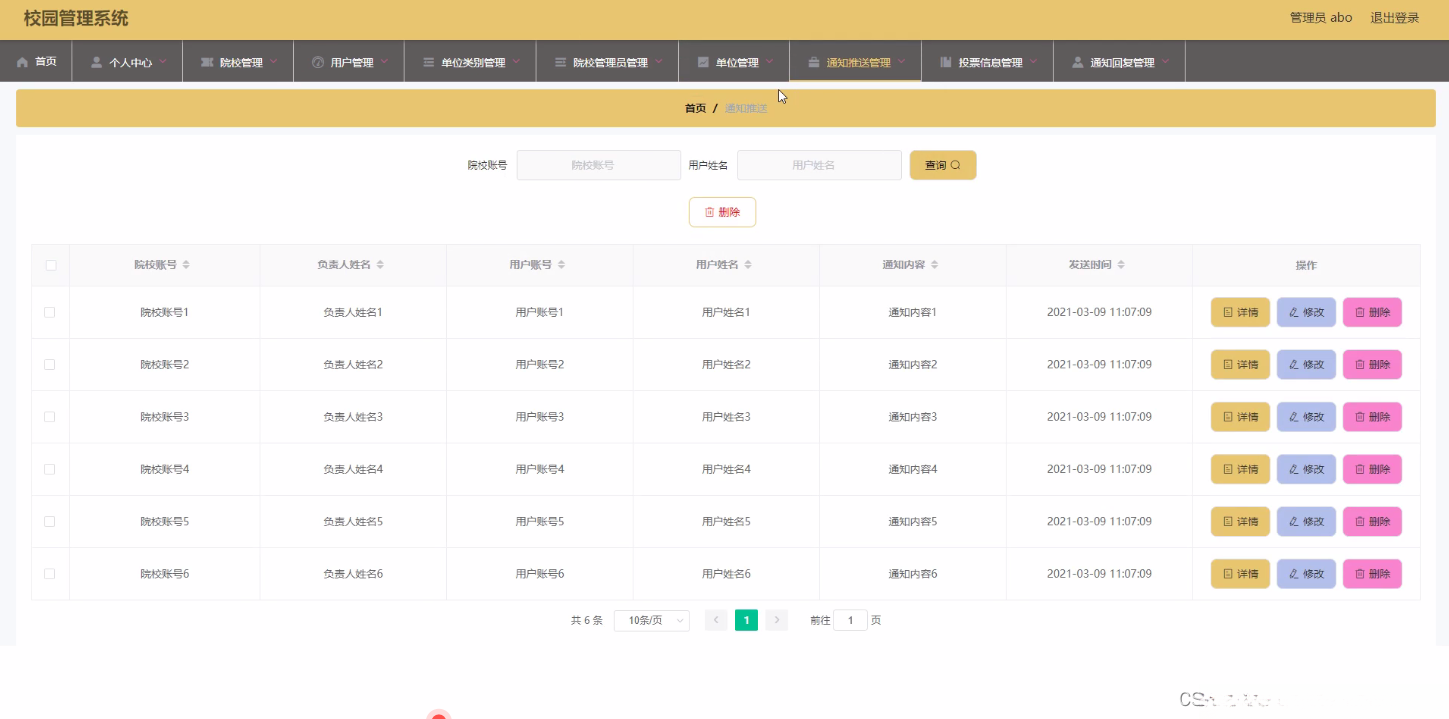Open the 用户管理 menu
Image resolution: width=1449 pixels, height=719 pixels.
349,62
